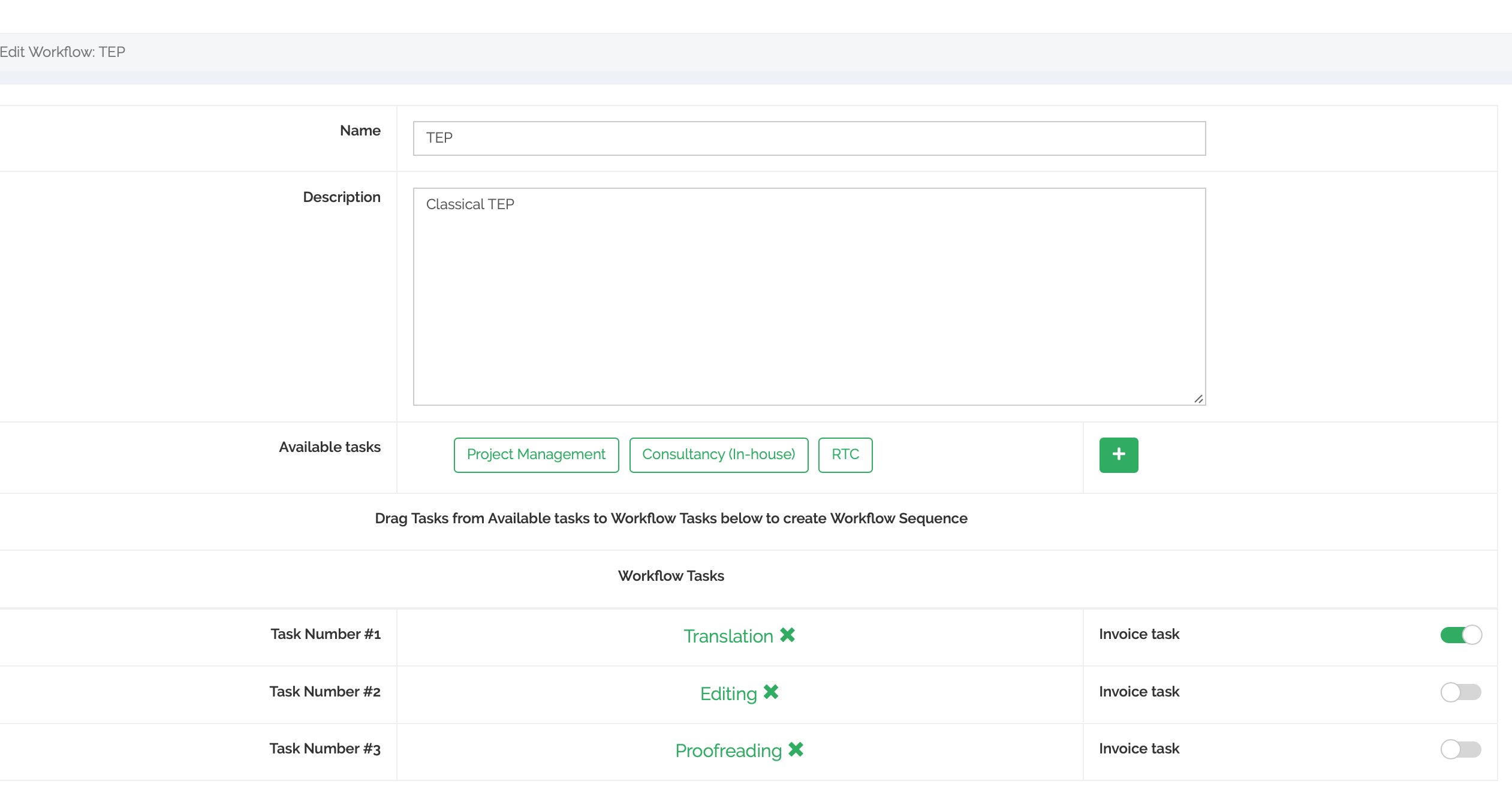Click into the Description text area
Screen dimensions: 1512x796
pos(809,297)
